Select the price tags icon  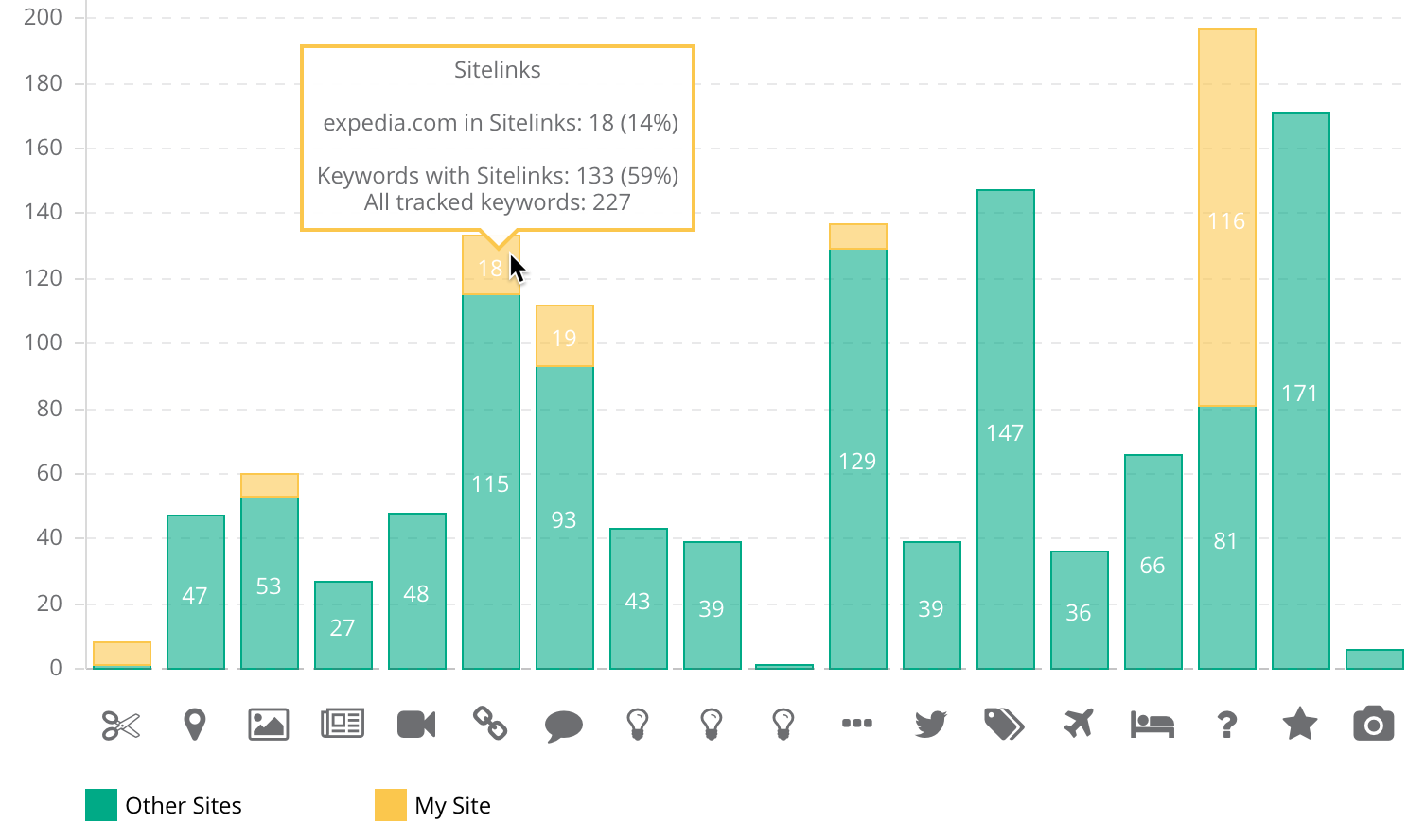(x=1004, y=725)
